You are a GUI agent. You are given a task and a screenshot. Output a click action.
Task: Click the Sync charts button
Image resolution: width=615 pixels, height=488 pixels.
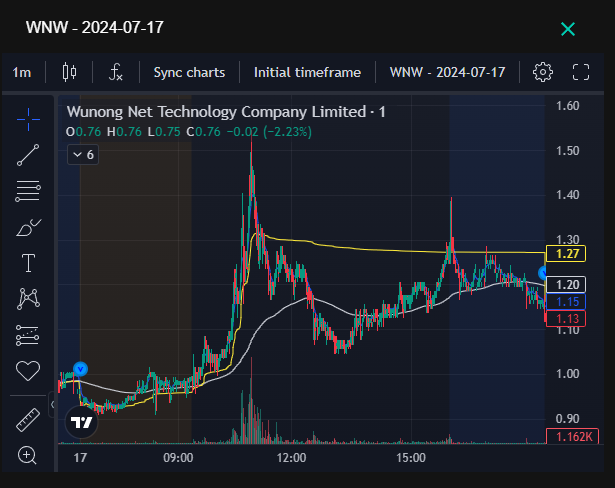(x=189, y=73)
